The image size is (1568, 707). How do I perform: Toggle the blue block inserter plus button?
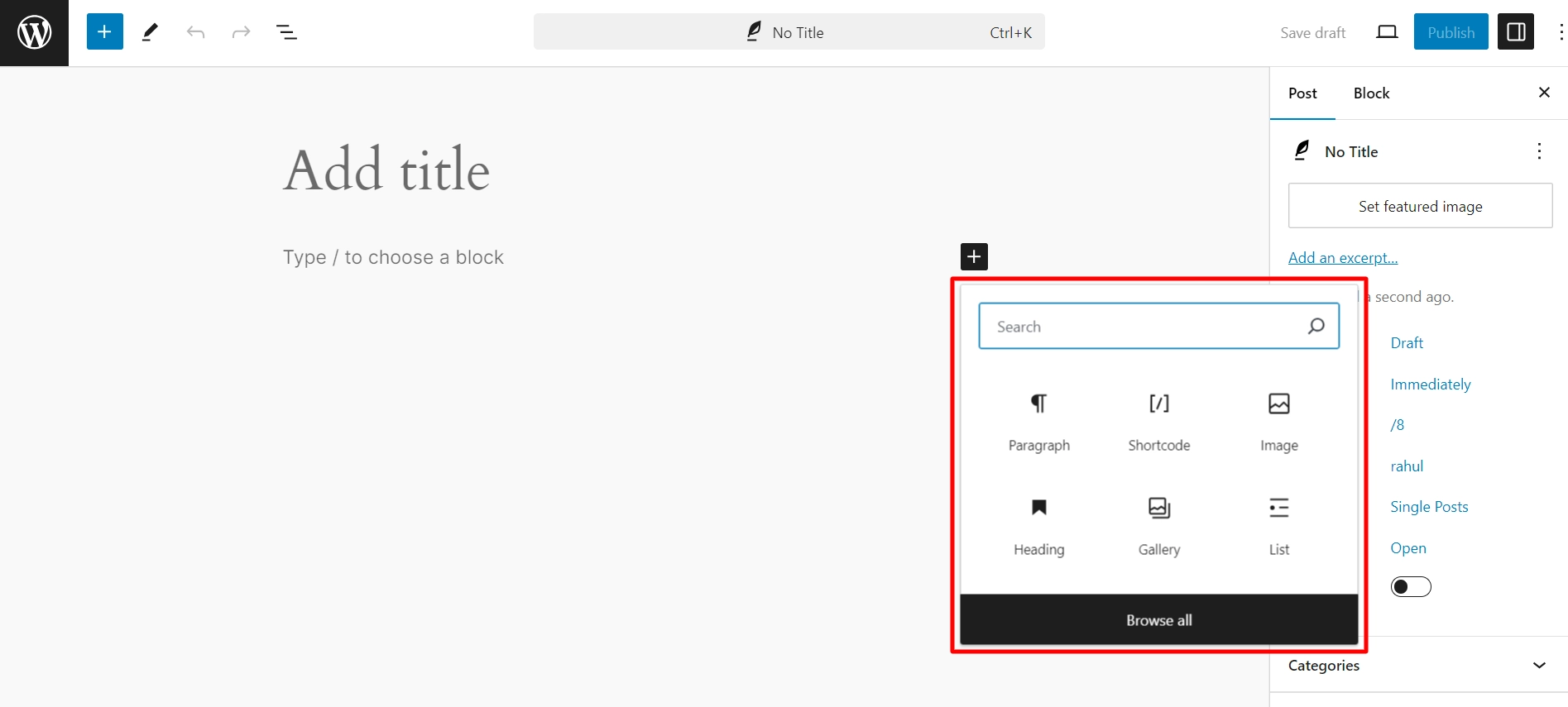pyautogui.click(x=105, y=32)
